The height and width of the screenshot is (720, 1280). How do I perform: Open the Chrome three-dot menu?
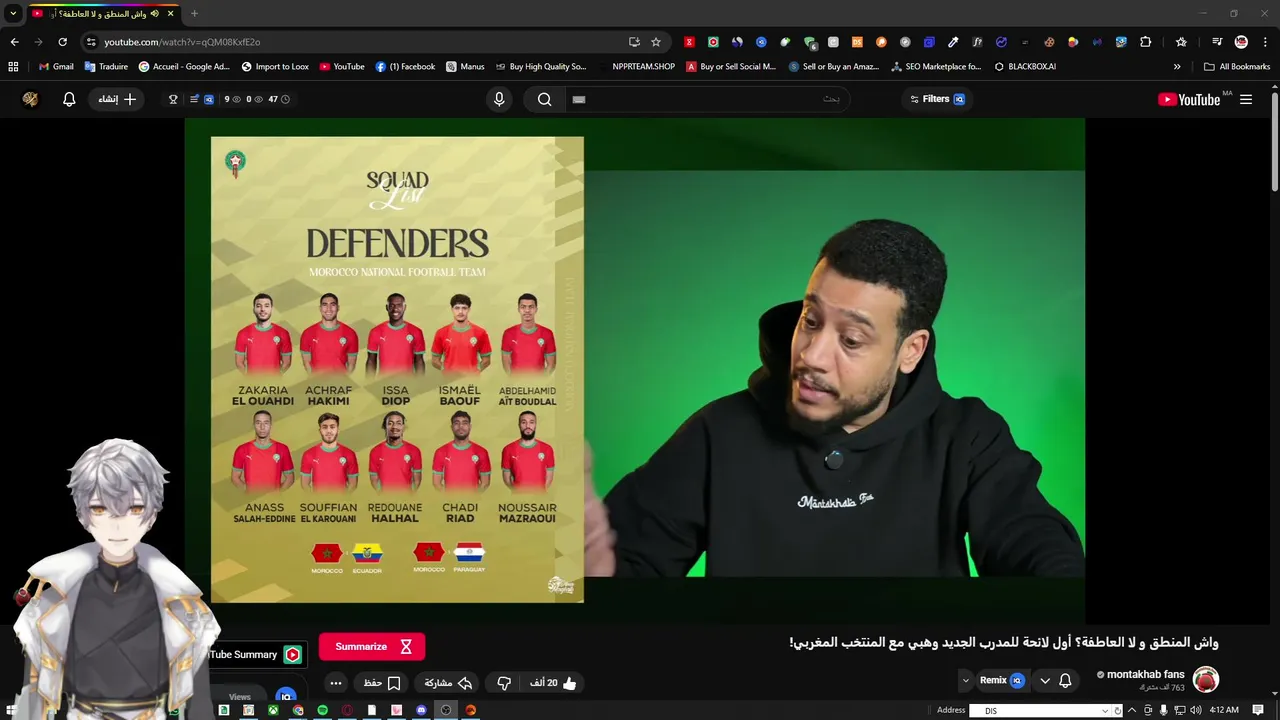[x=1266, y=42]
